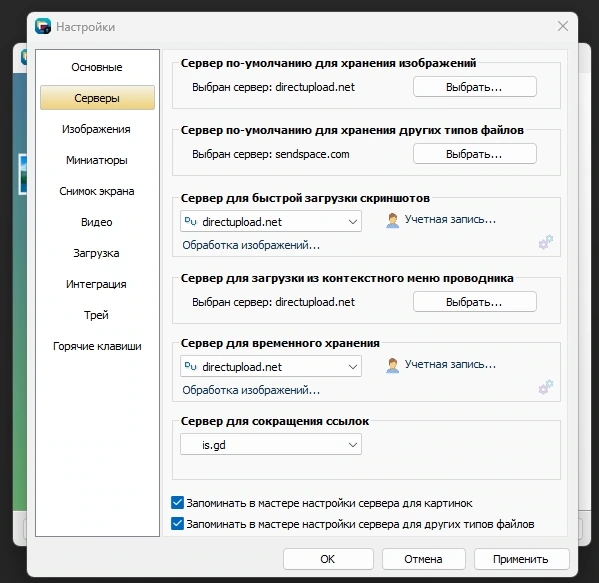Image resolution: width=599 pixels, height=583 pixels.
Task: Open Учетная запись link for quick screenshot server
Action: pyautogui.click(x=450, y=219)
